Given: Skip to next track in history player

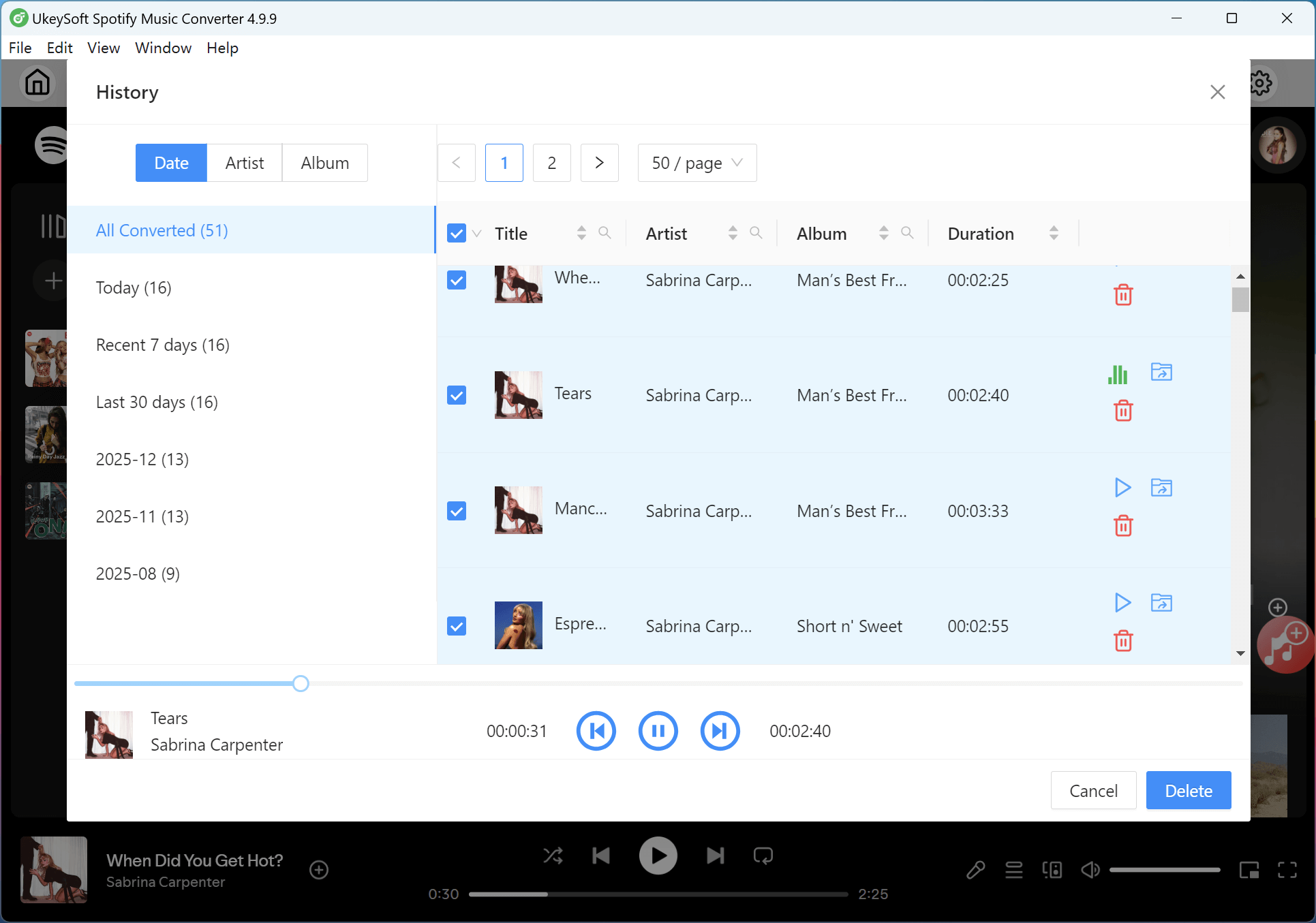Looking at the screenshot, I should coord(720,731).
